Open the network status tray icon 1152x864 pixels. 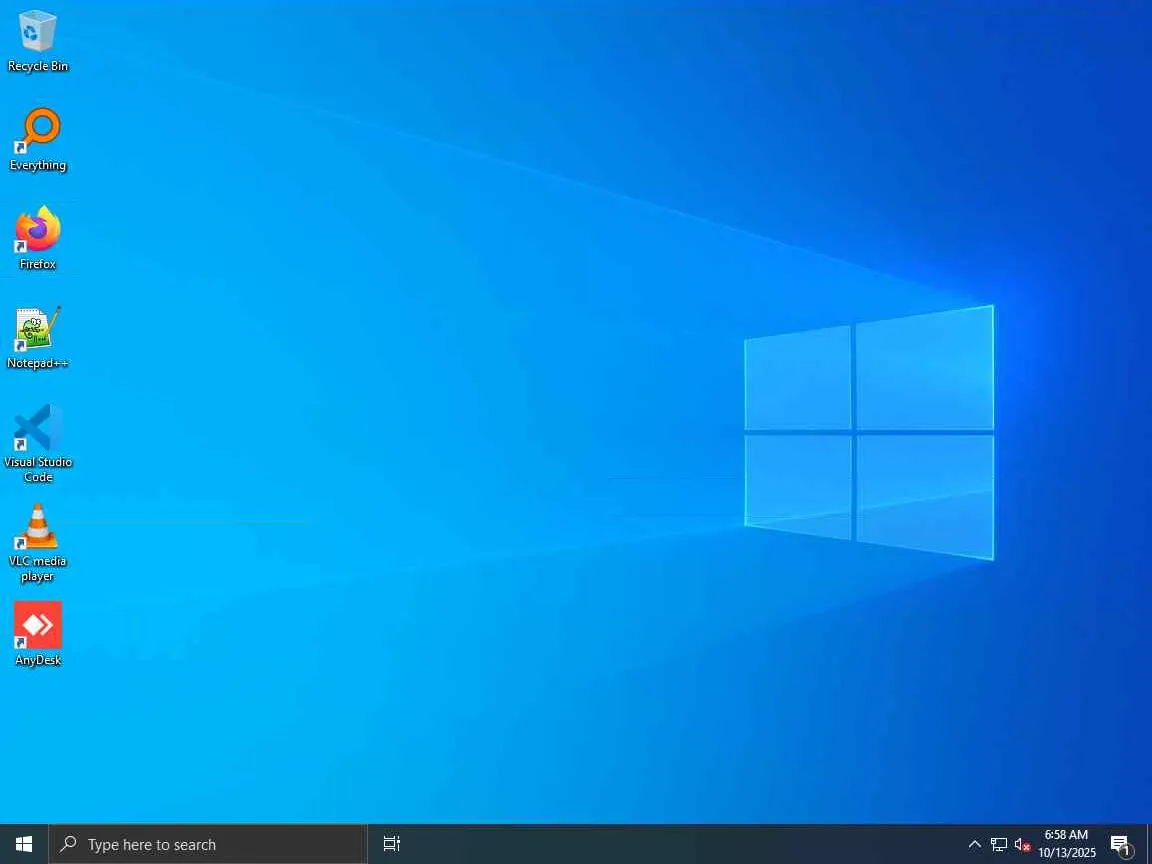pos(998,844)
